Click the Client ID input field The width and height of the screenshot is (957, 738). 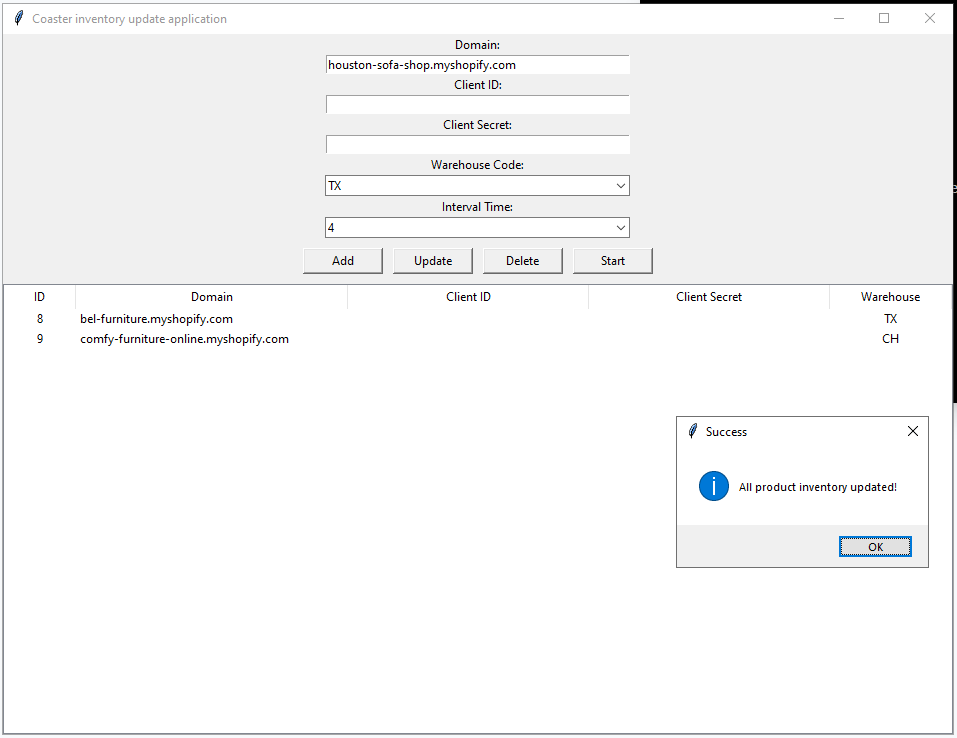click(x=477, y=104)
